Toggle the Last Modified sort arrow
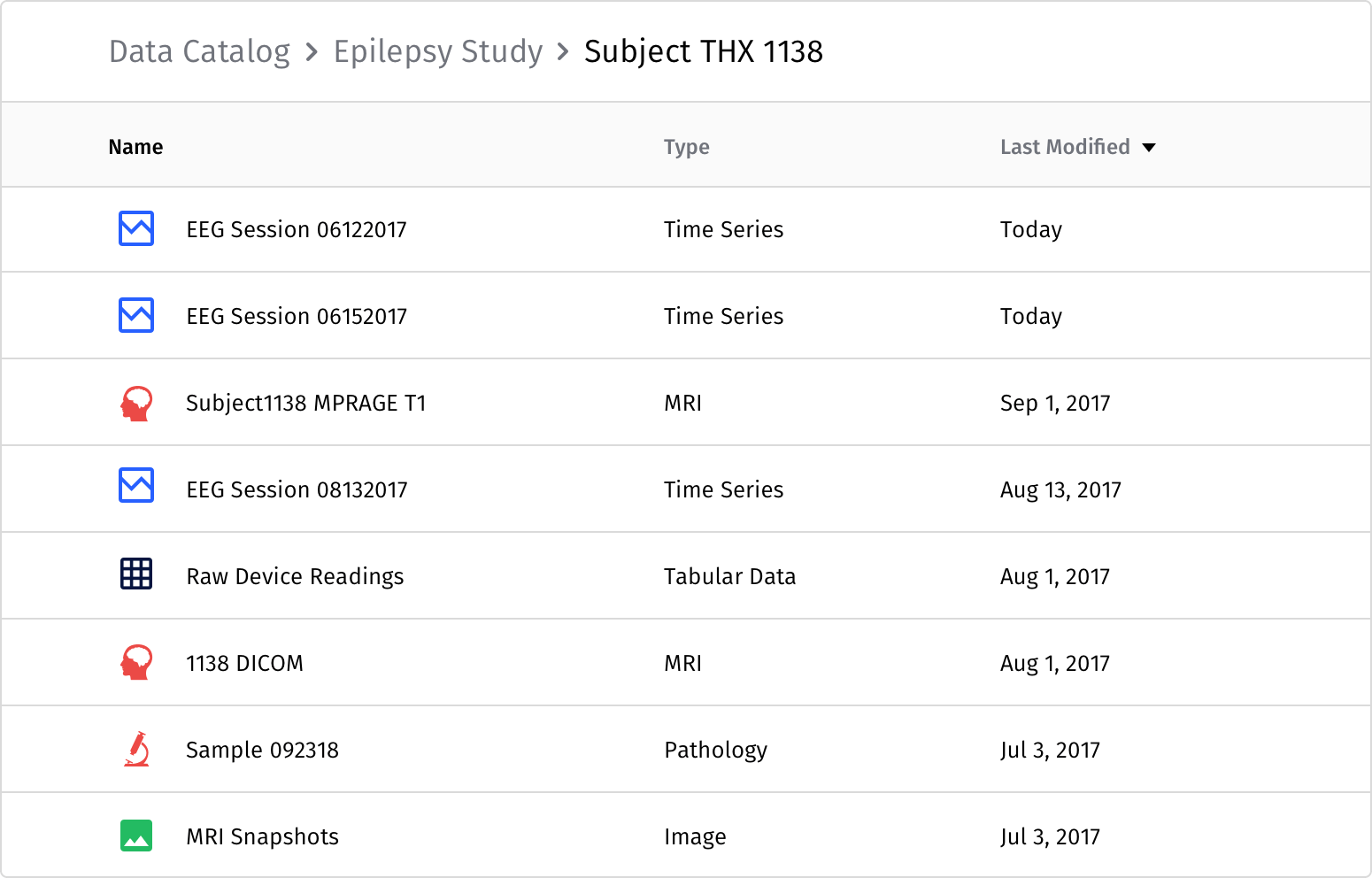1372x878 pixels. tap(1149, 148)
